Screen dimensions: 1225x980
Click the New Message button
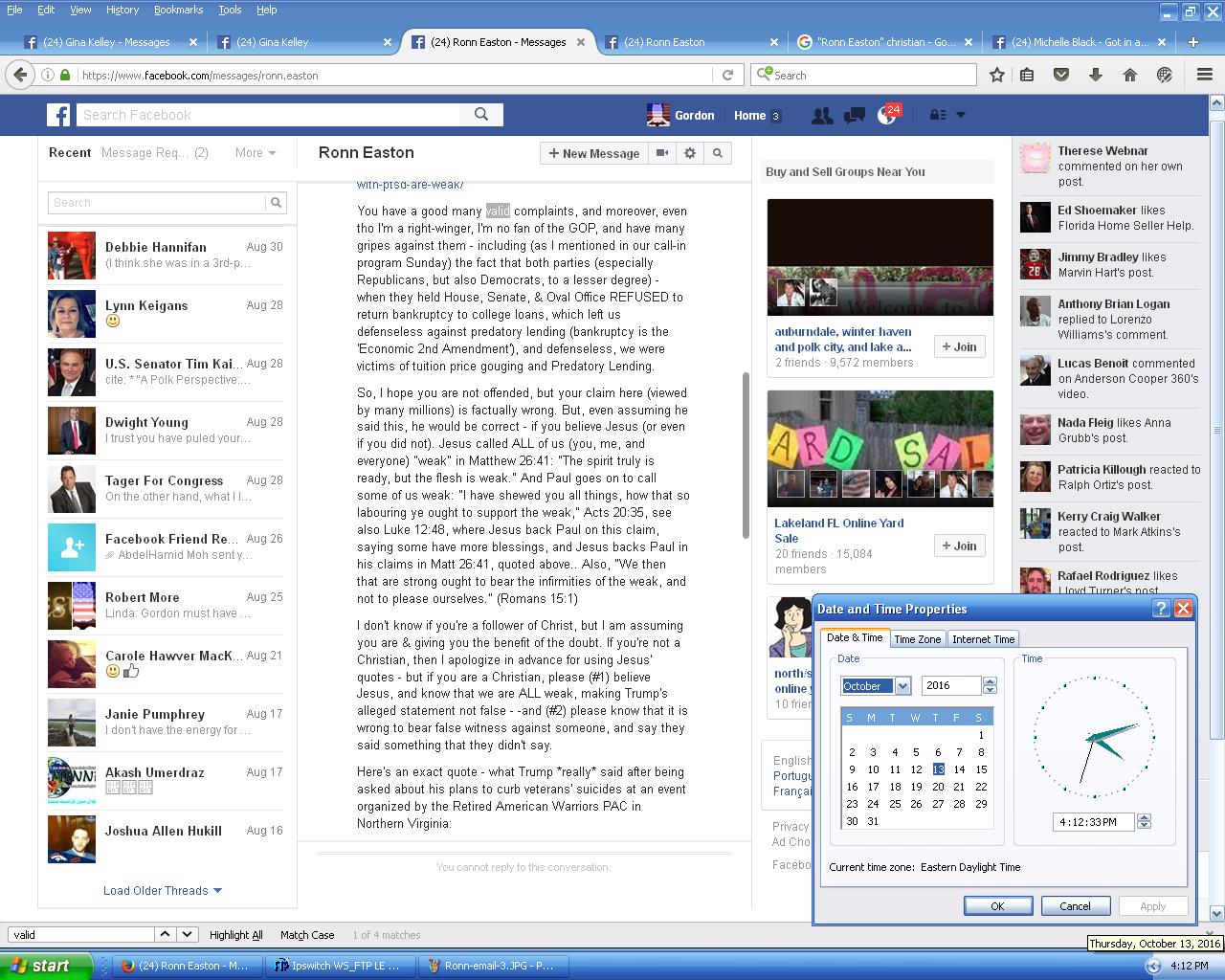coord(593,153)
